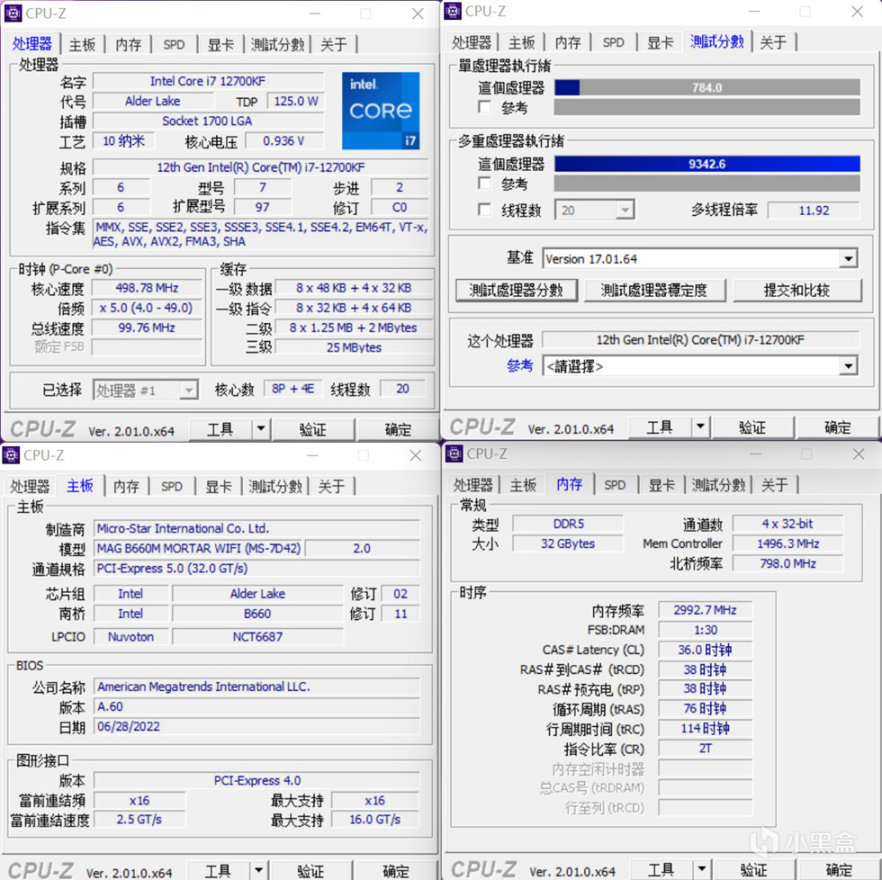
Task: Click CAS# Latency value 36.0 时钟
Action: point(705,650)
